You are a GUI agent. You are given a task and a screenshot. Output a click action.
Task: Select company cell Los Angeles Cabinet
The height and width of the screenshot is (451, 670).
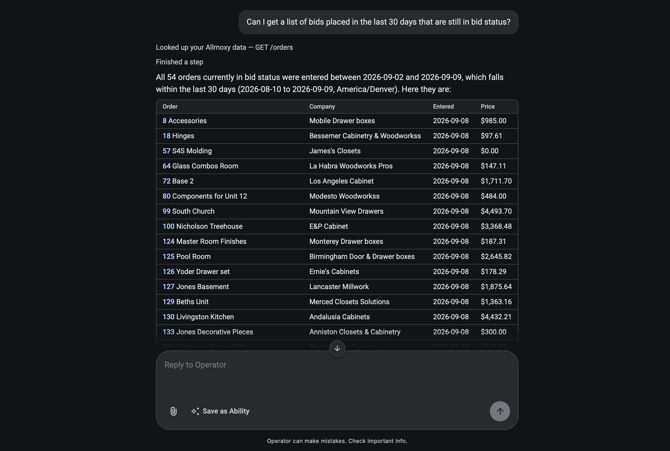point(341,181)
